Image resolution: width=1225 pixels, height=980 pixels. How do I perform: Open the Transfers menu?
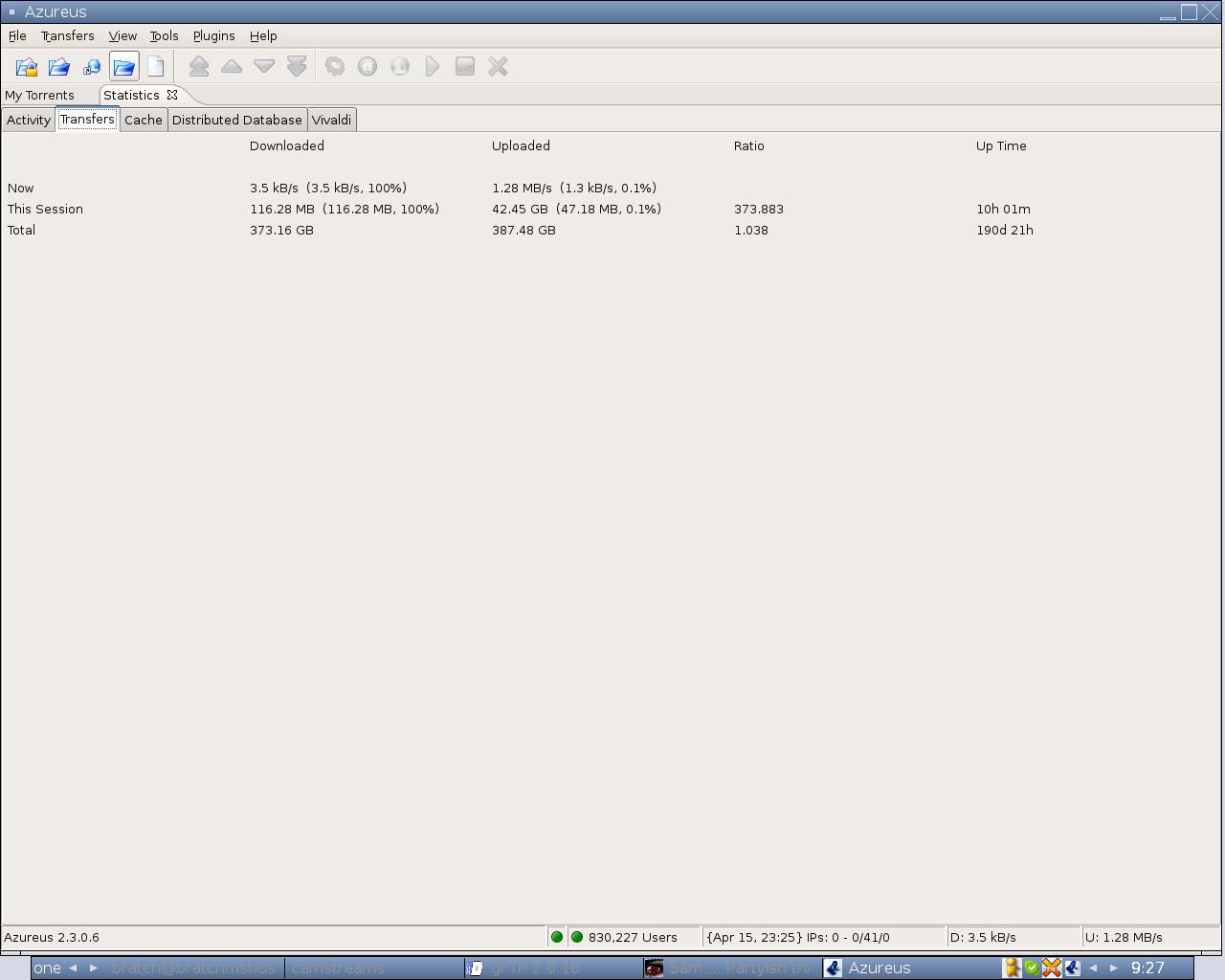[x=67, y=35]
